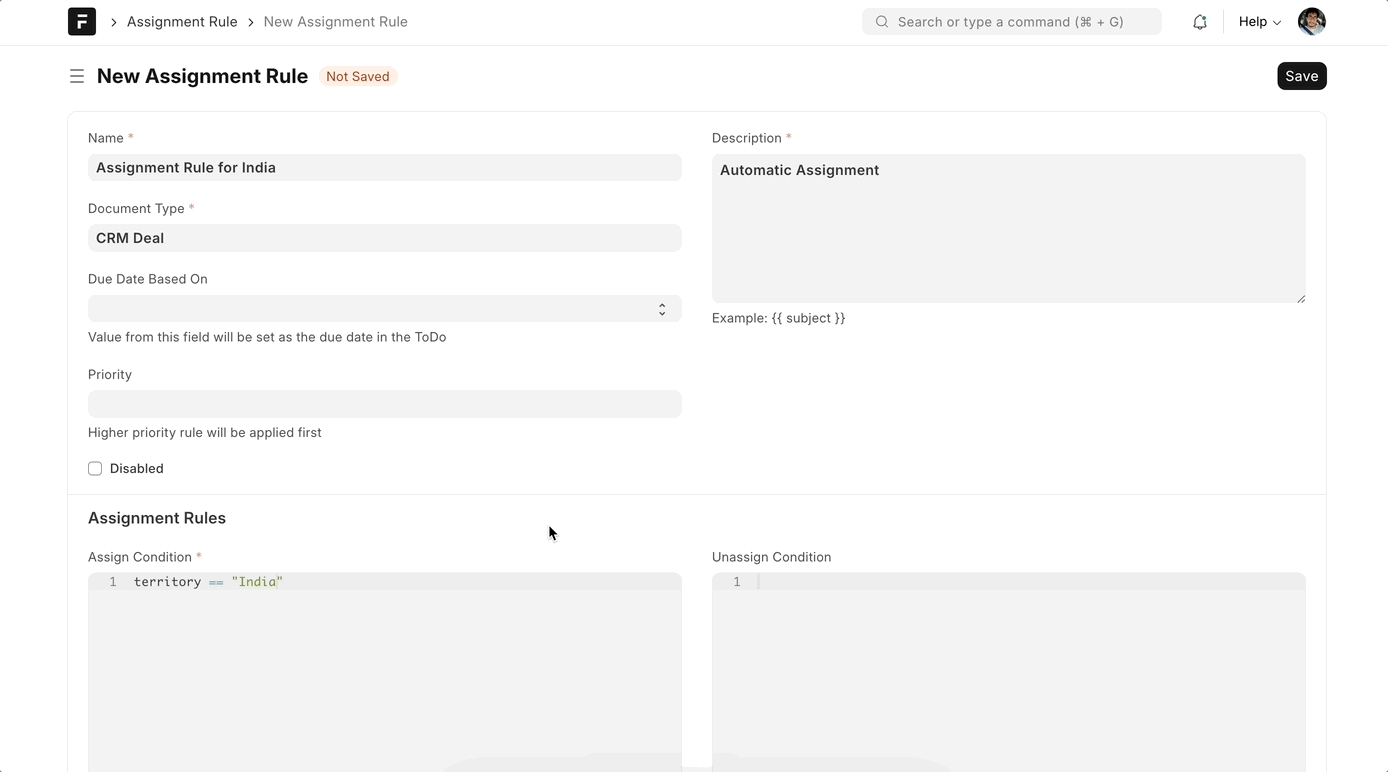Tick the Disabled checkbox

(95, 469)
